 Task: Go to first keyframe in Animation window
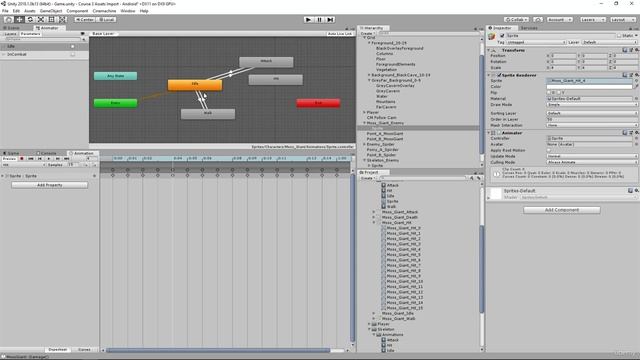click(31, 159)
